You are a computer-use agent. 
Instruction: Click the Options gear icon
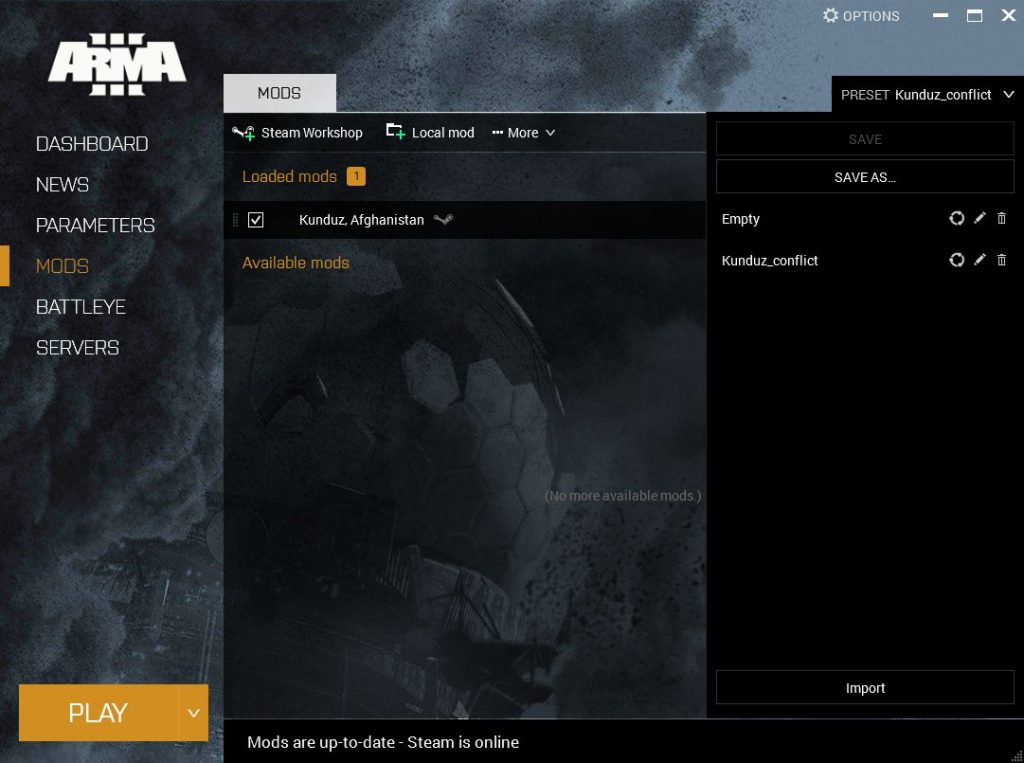[830, 15]
